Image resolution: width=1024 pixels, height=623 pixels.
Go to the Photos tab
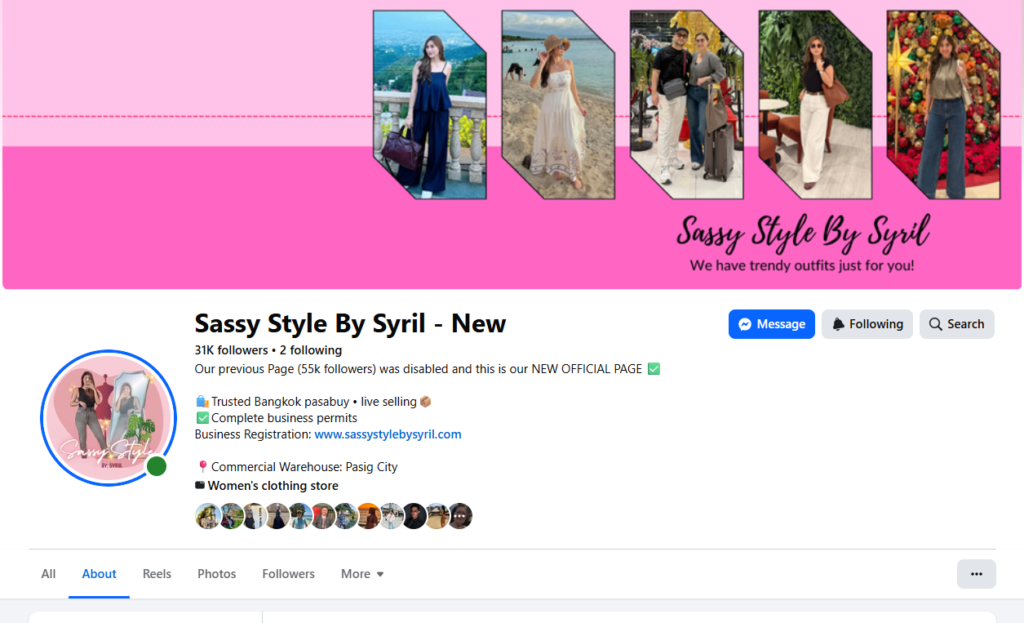[217, 574]
